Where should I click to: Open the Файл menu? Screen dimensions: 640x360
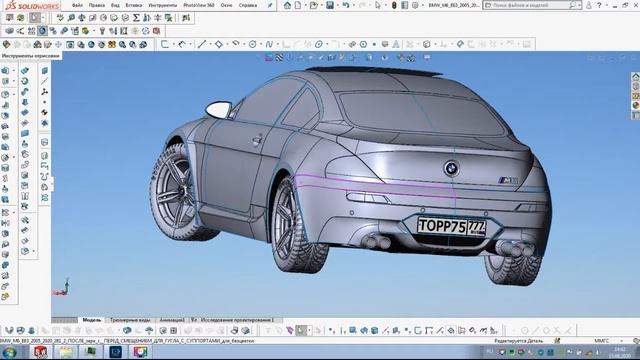point(77,5)
